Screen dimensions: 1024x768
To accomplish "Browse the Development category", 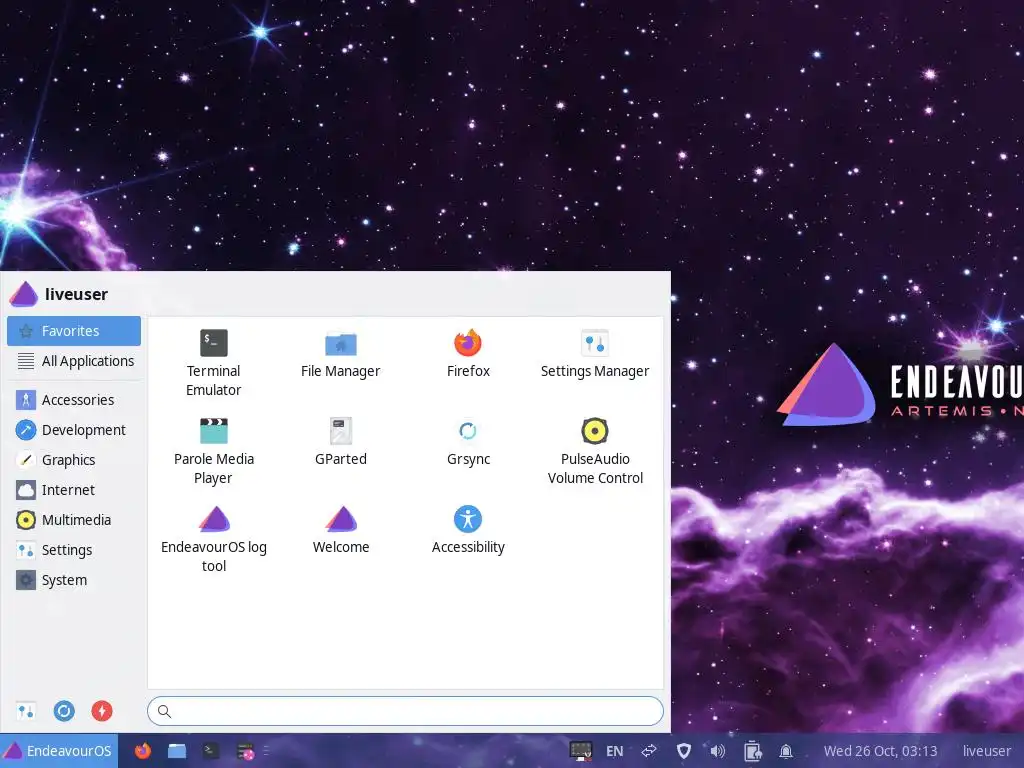I will click(74, 430).
